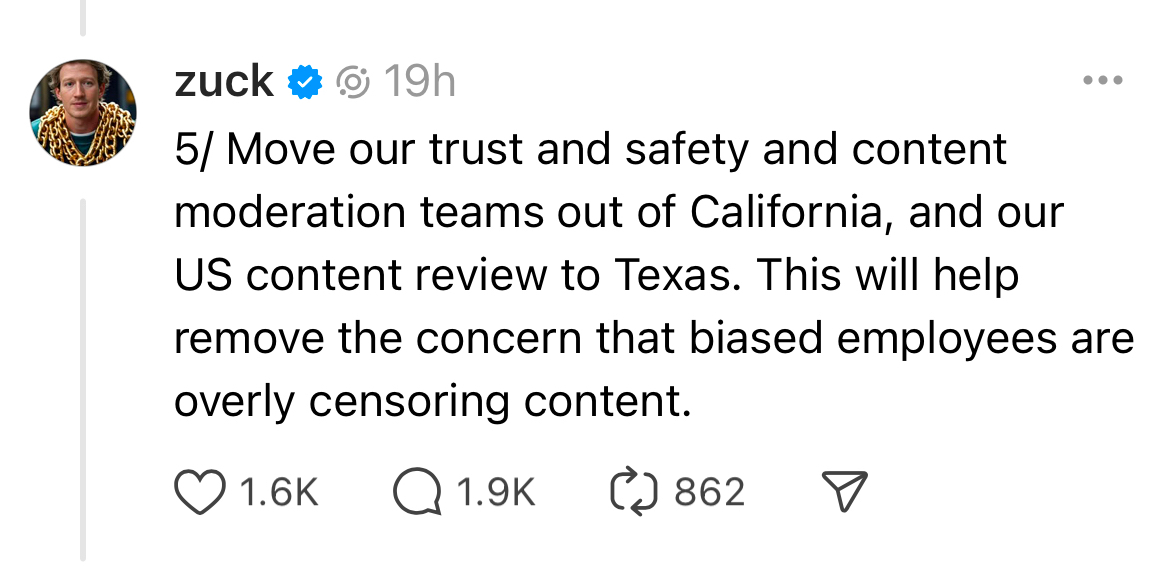Like the post with the heart icon
Viewport: 1172px width, 568px height.
201,491
